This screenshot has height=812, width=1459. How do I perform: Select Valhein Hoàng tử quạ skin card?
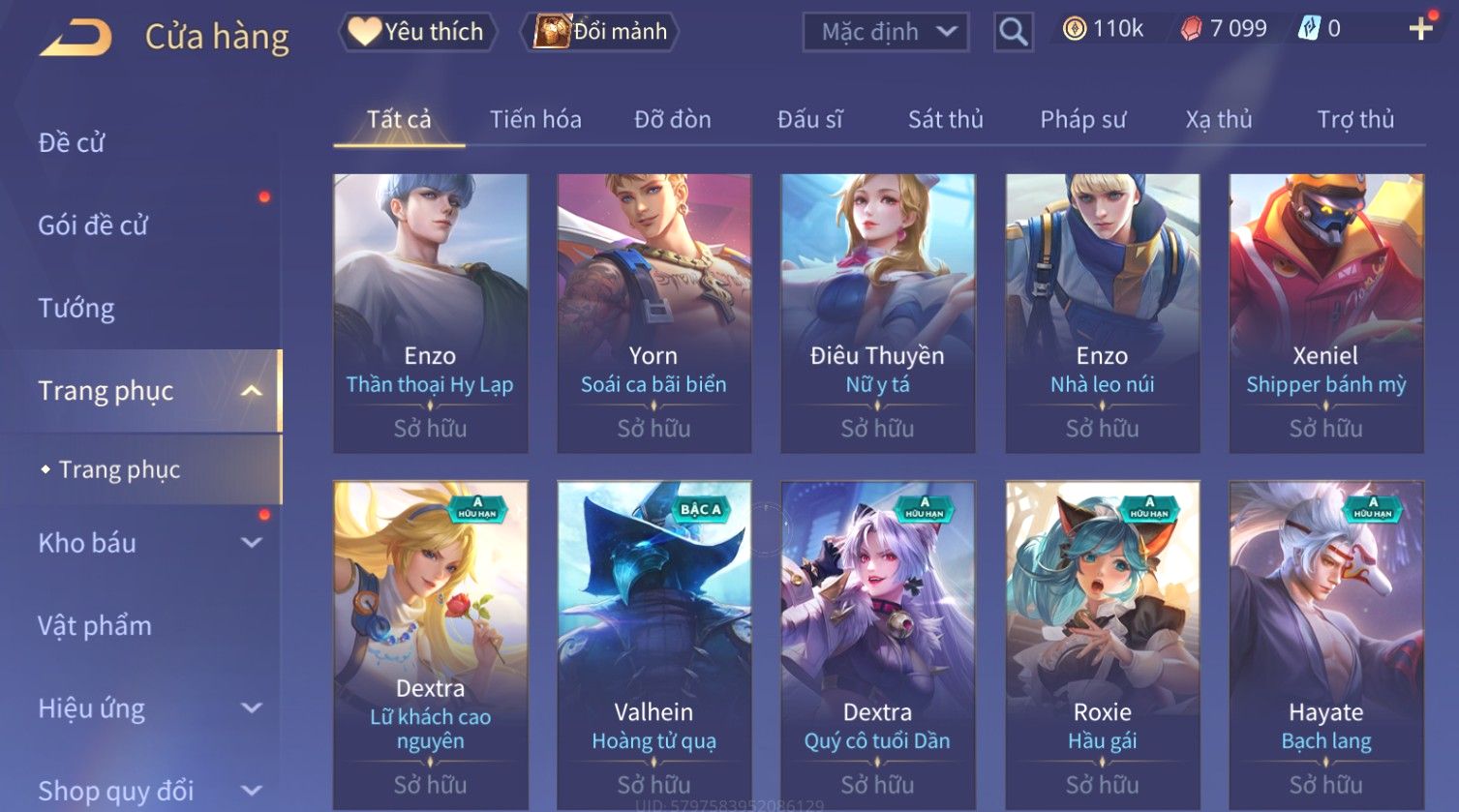pos(654,646)
